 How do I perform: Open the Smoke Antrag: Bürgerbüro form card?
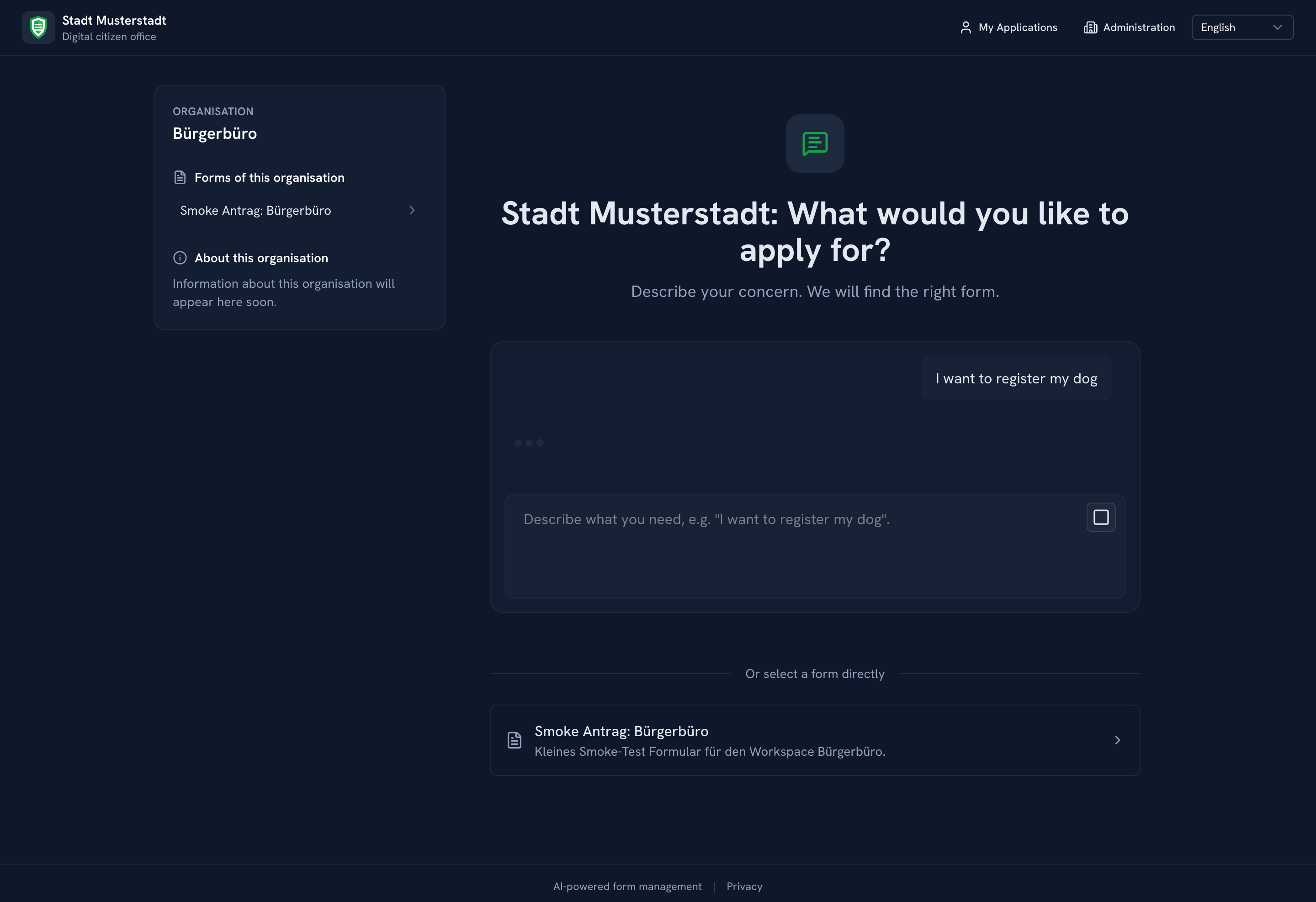[815, 740]
